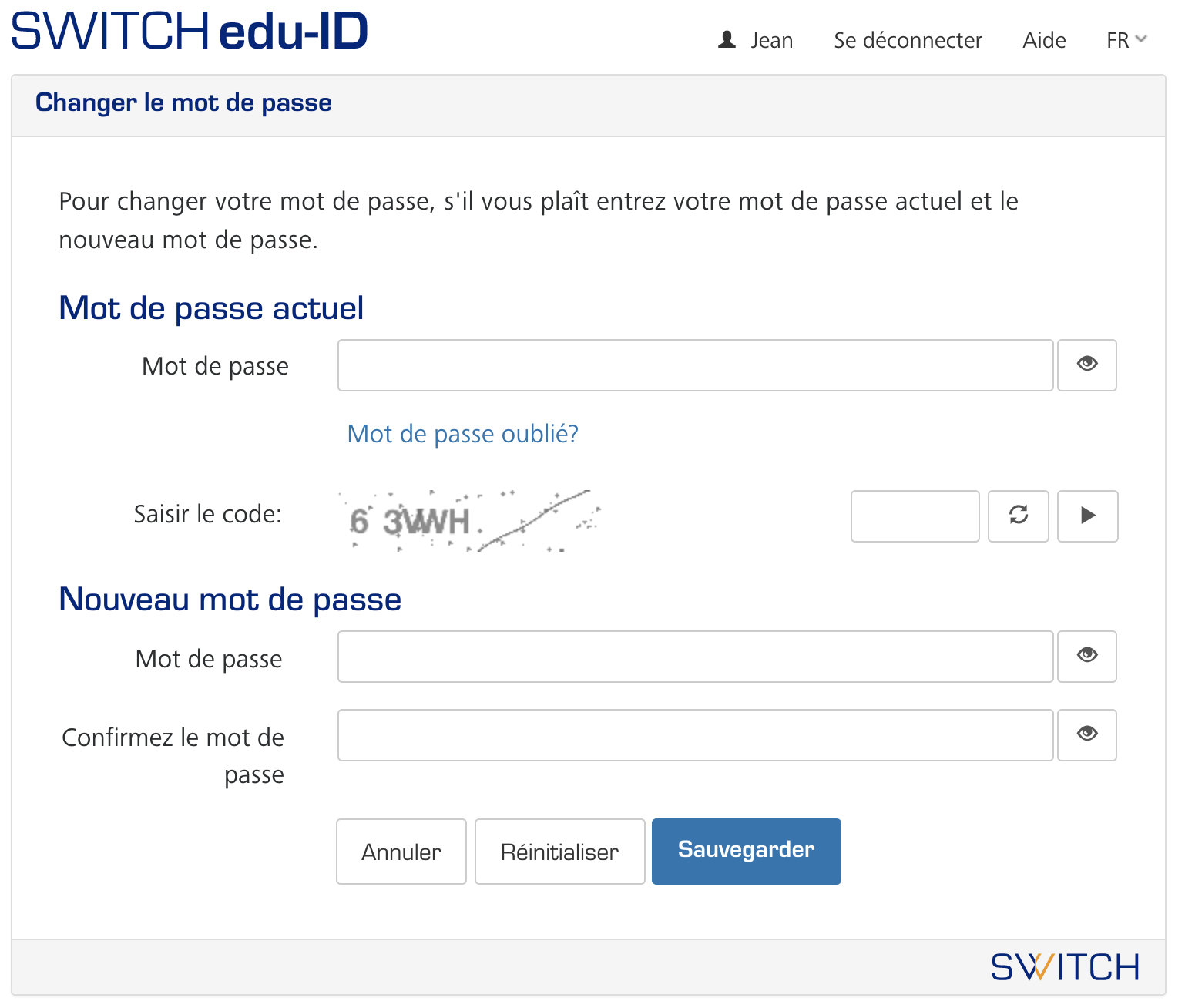Focus the new password input field
This screenshot has width=1185, height=1008.
click(695, 657)
